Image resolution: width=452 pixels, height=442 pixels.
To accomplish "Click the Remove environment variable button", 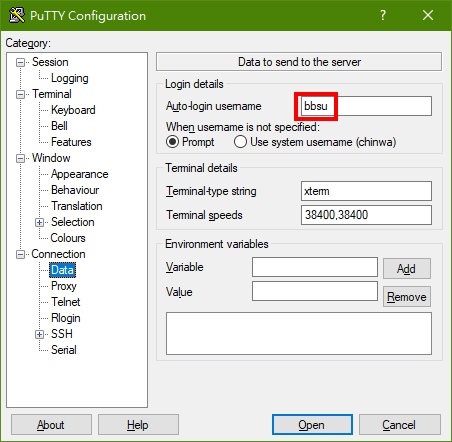I will pyautogui.click(x=407, y=296).
